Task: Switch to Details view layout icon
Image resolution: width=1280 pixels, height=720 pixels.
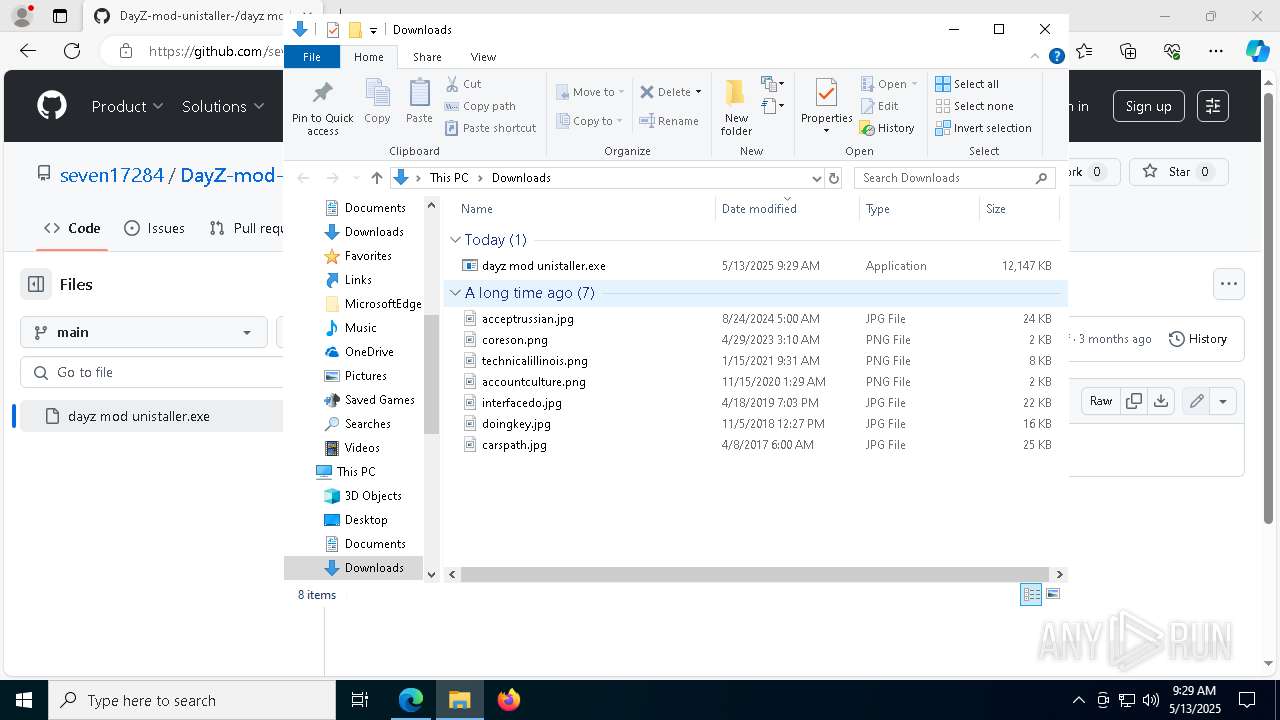Action: (x=1031, y=595)
